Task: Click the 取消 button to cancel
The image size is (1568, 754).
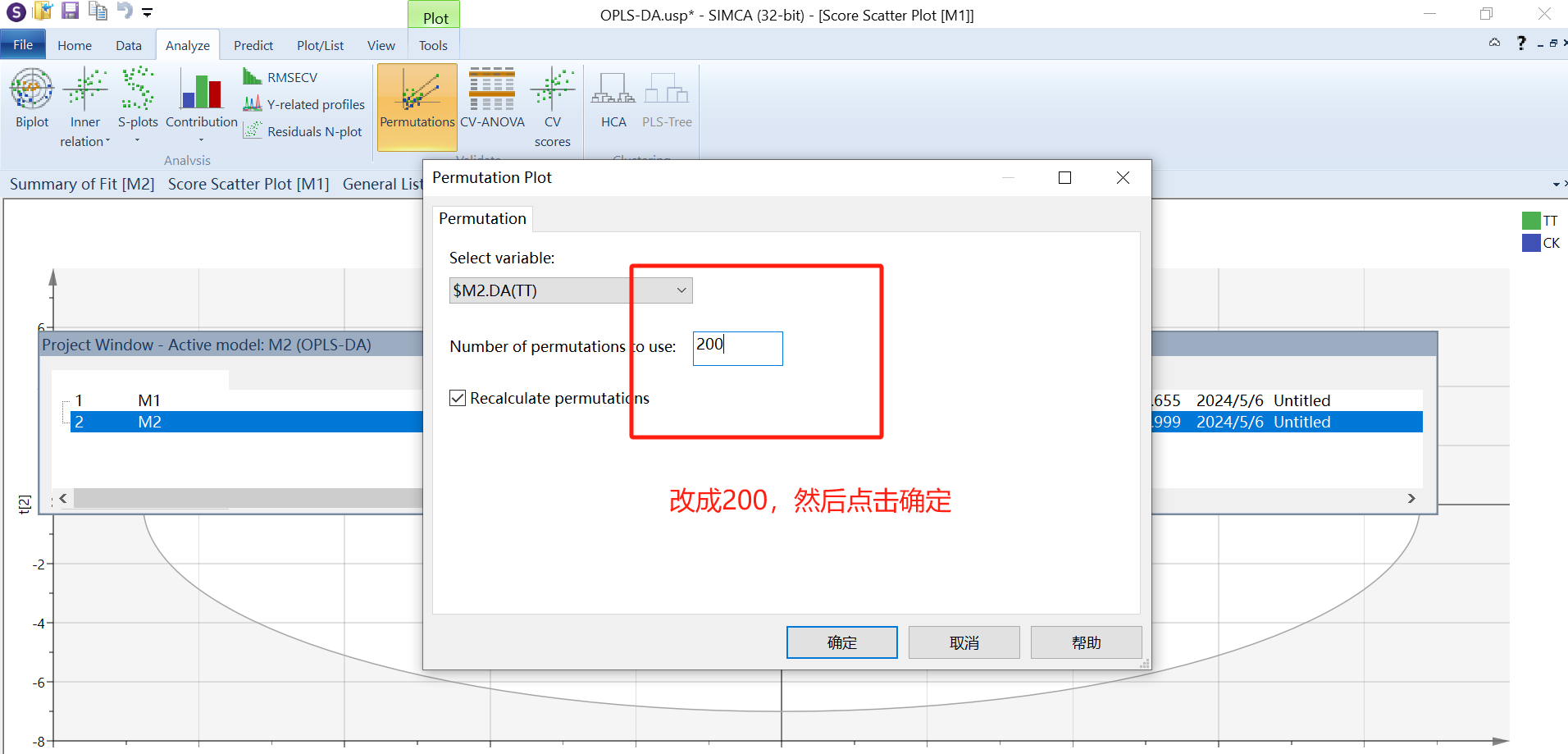Action: pyautogui.click(x=964, y=642)
